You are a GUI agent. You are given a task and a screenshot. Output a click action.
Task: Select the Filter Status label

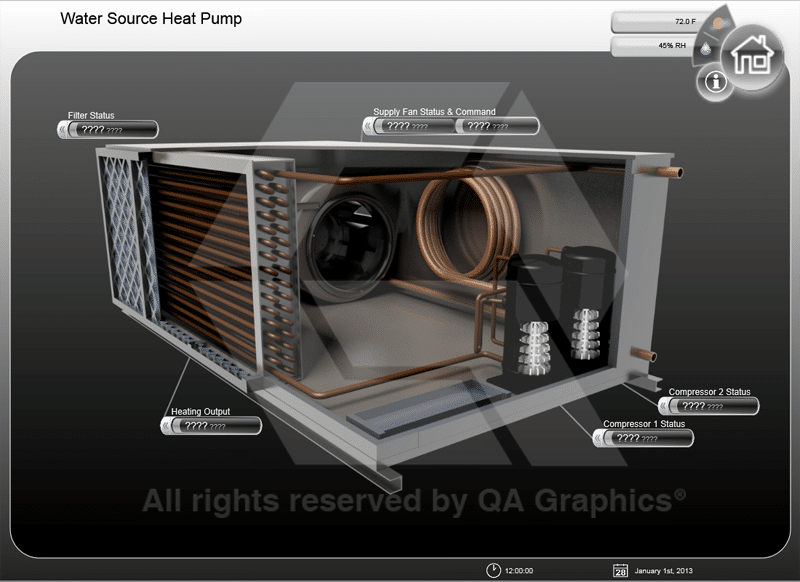click(x=91, y=115)
